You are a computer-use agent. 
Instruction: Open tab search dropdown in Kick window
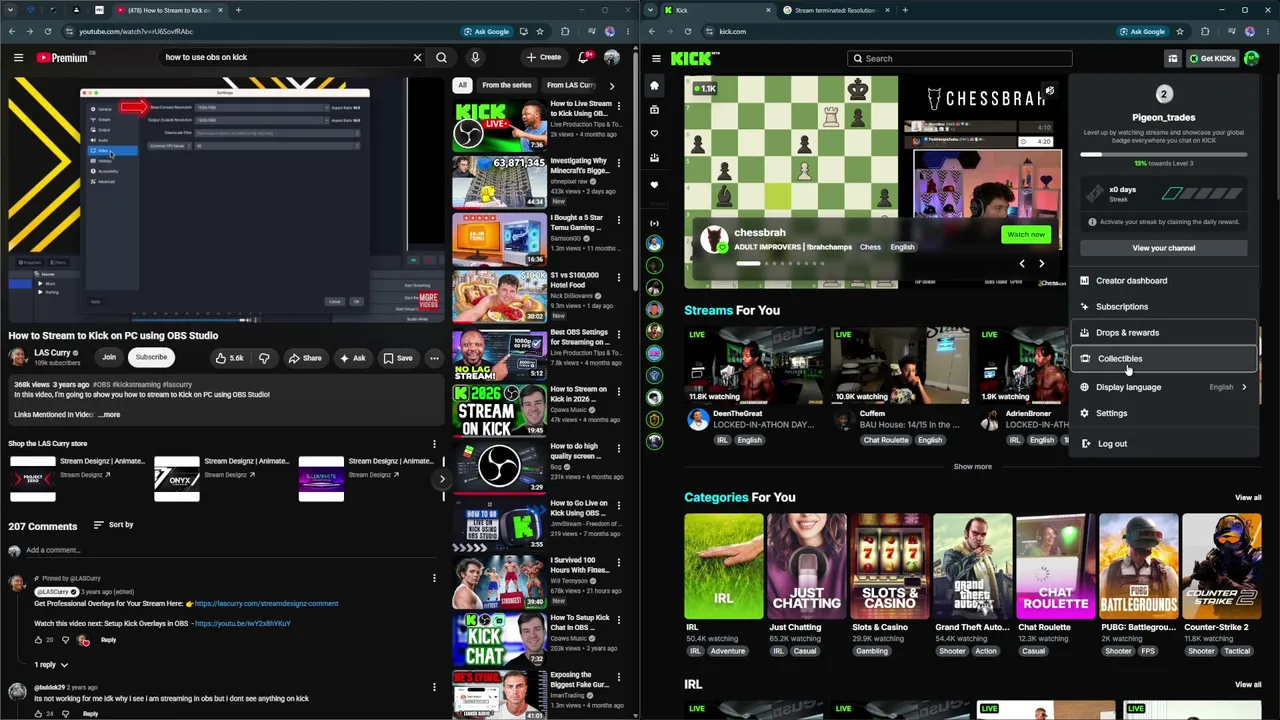point(652,10)
